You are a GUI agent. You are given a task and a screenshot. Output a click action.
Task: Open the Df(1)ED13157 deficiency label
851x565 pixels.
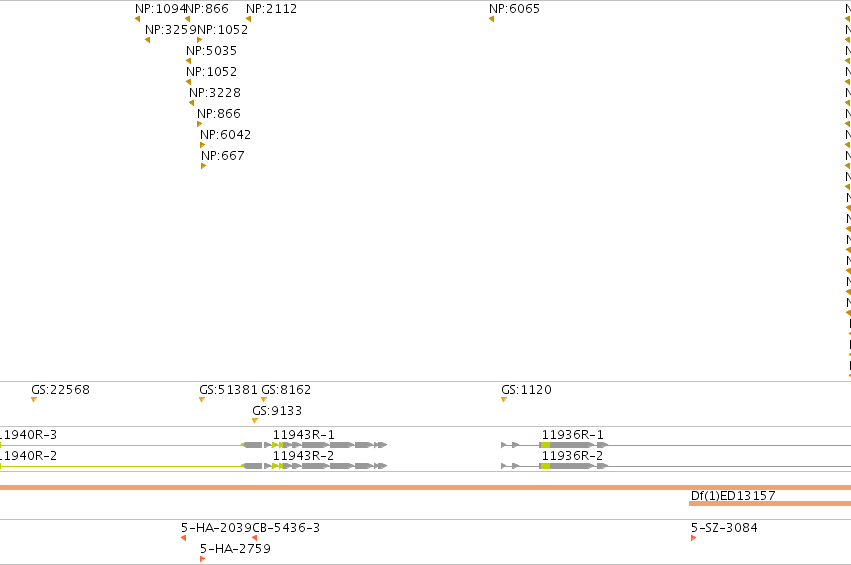pos(733,496)
